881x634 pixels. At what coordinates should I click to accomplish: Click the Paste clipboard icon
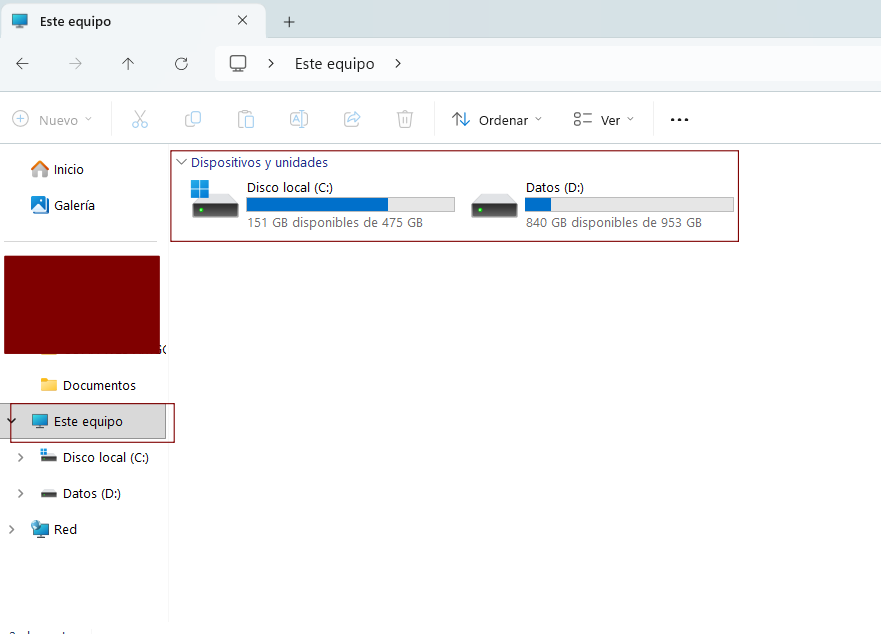(246, 119)
